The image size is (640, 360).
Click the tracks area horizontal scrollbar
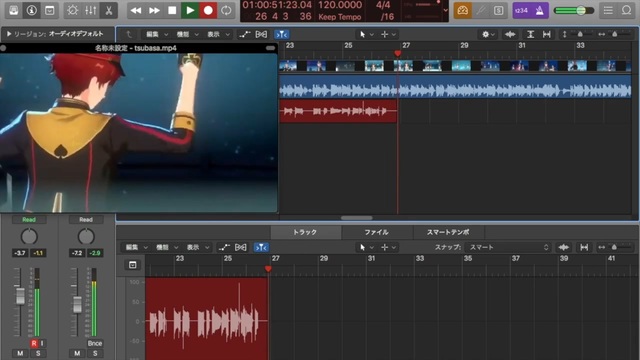(x=356, y=218)
